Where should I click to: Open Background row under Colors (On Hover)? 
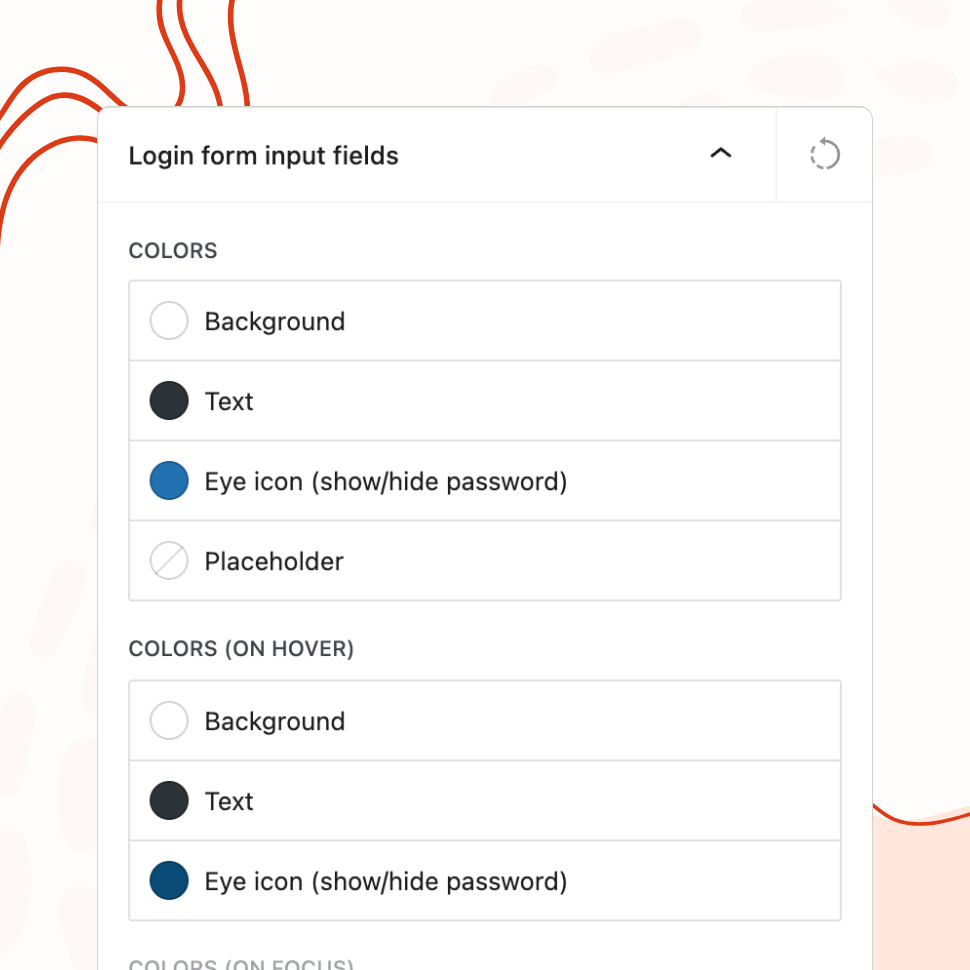pos(275,721)
